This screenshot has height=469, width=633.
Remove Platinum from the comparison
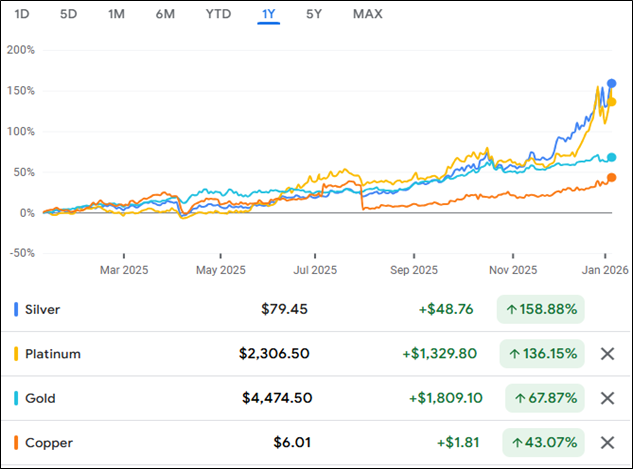(x=606, y=354)
